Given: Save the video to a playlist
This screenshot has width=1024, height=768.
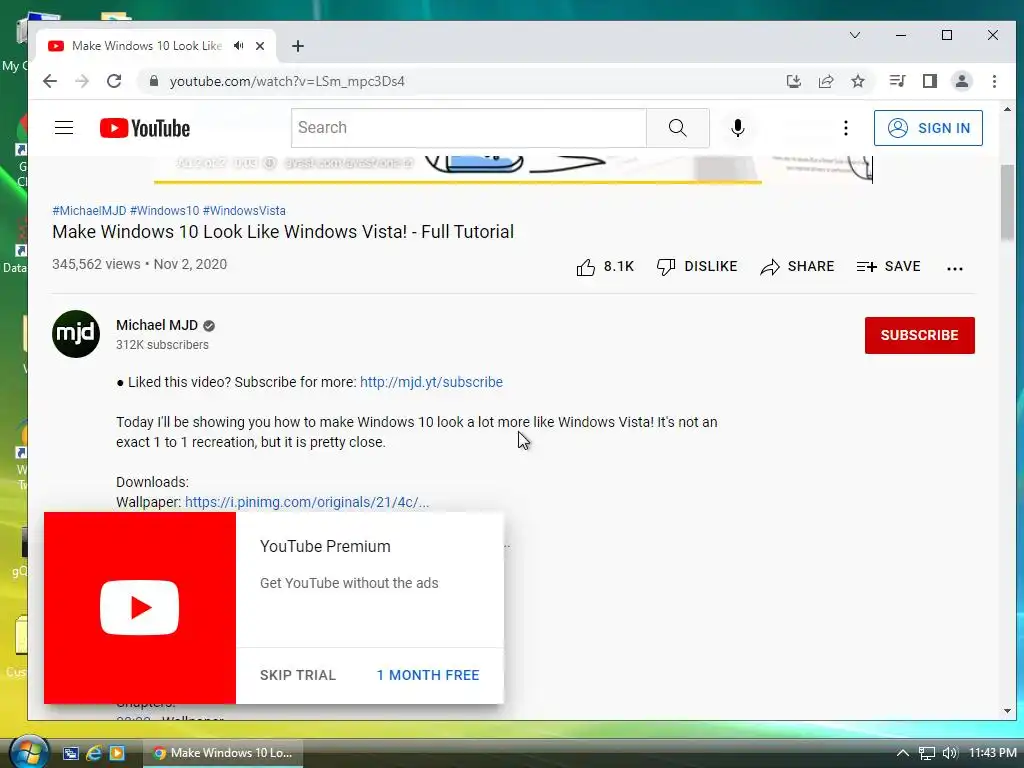Looking at the screenshot, I should click(x=889, y=266).
